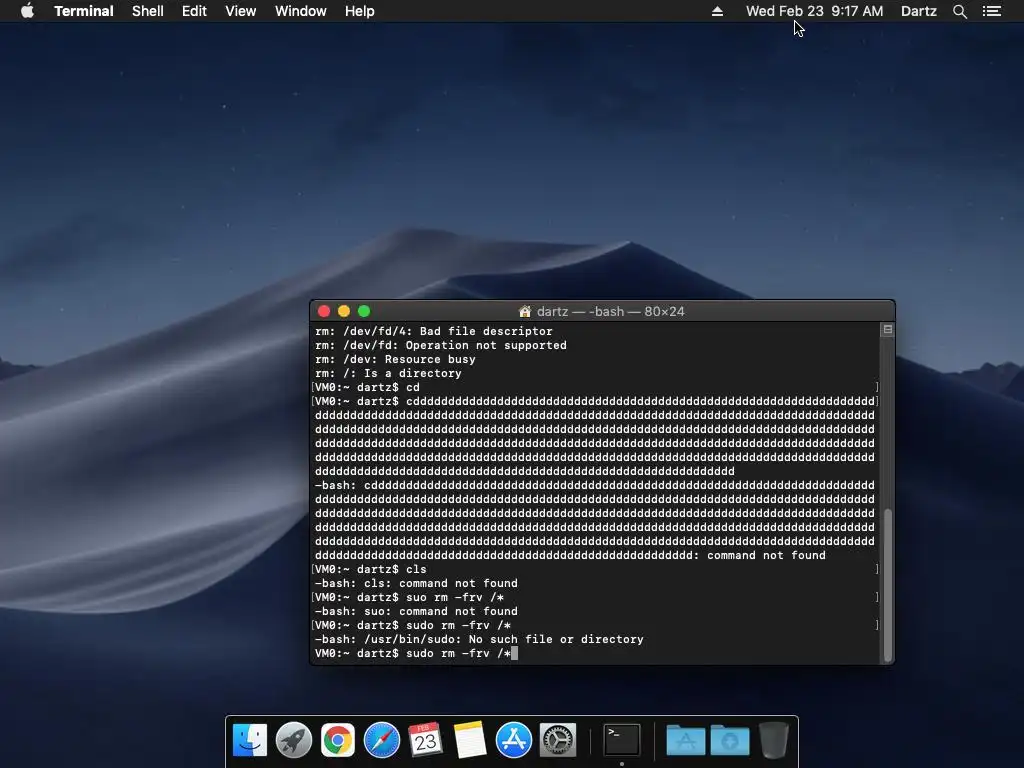This screenshot has width=1024, height=768.
Task: Click the home proxy icon in title bar
Action: coord(524,312)
